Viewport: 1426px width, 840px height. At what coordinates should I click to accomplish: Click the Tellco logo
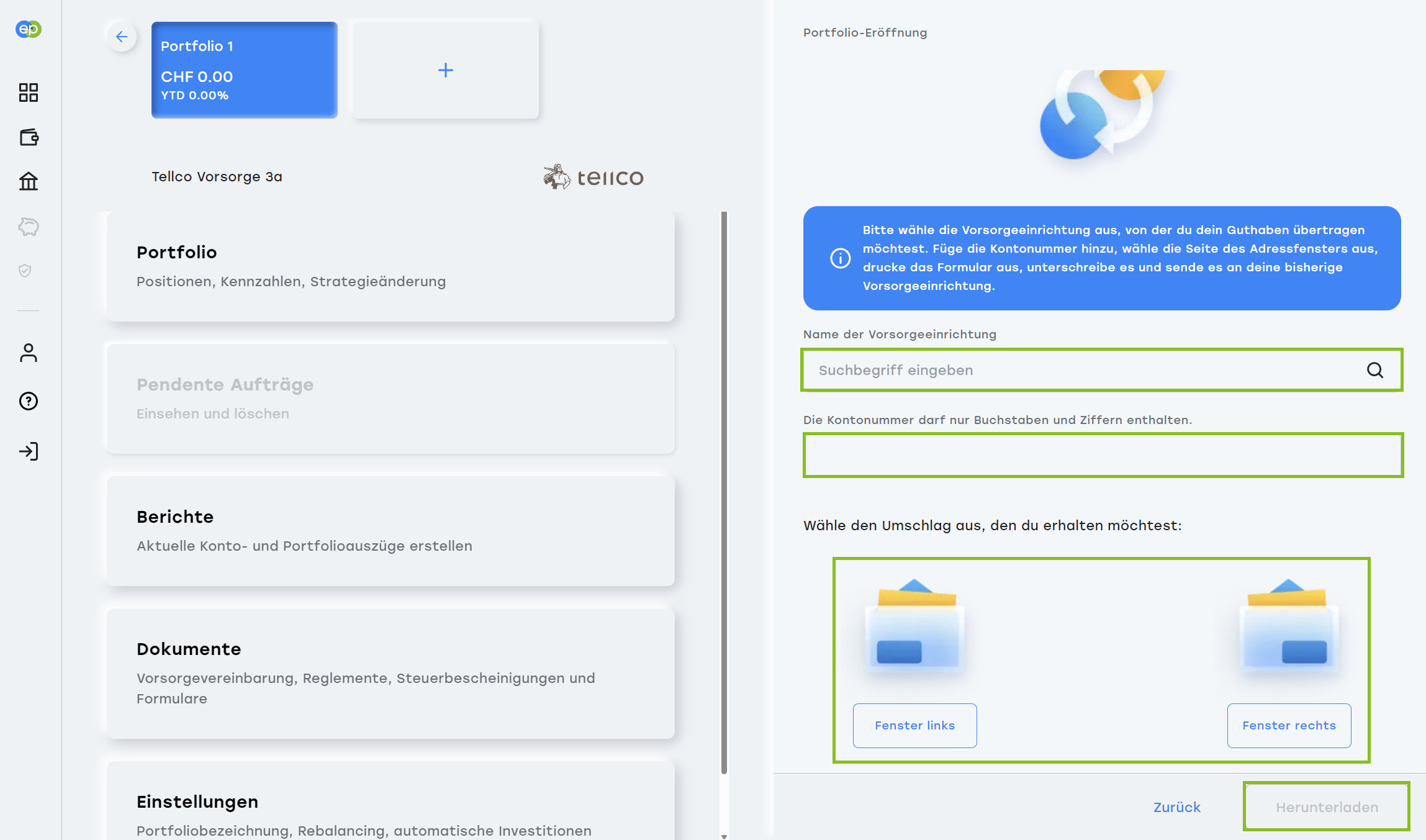(593, 177)
